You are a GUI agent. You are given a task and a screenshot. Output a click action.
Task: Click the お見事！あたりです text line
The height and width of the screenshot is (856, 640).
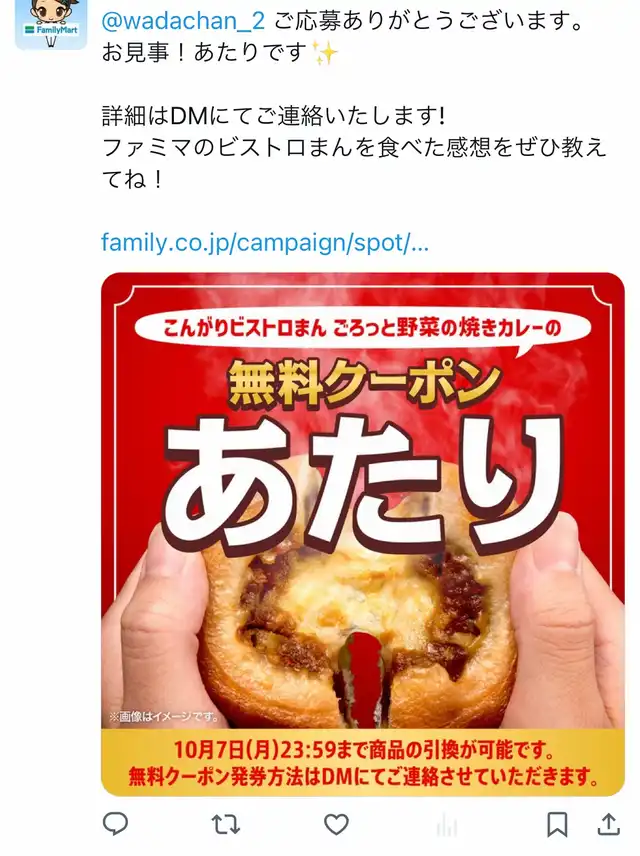205,54
